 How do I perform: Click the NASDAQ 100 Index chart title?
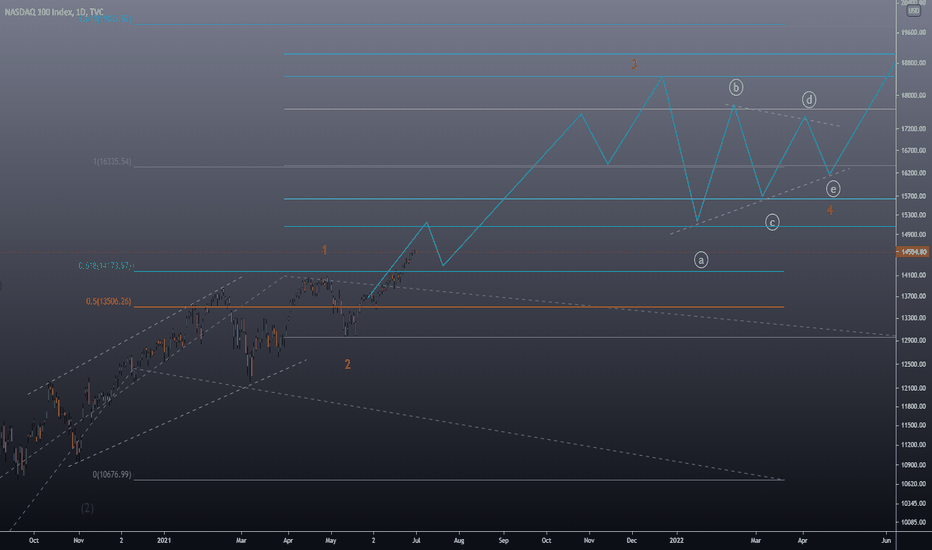[x=54, y=12]
